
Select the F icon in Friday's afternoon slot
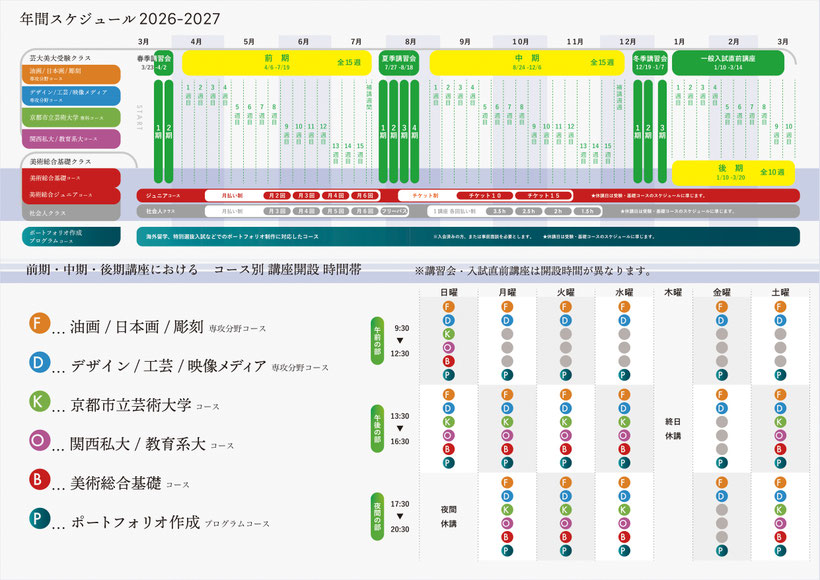click(x=722, y=395)
